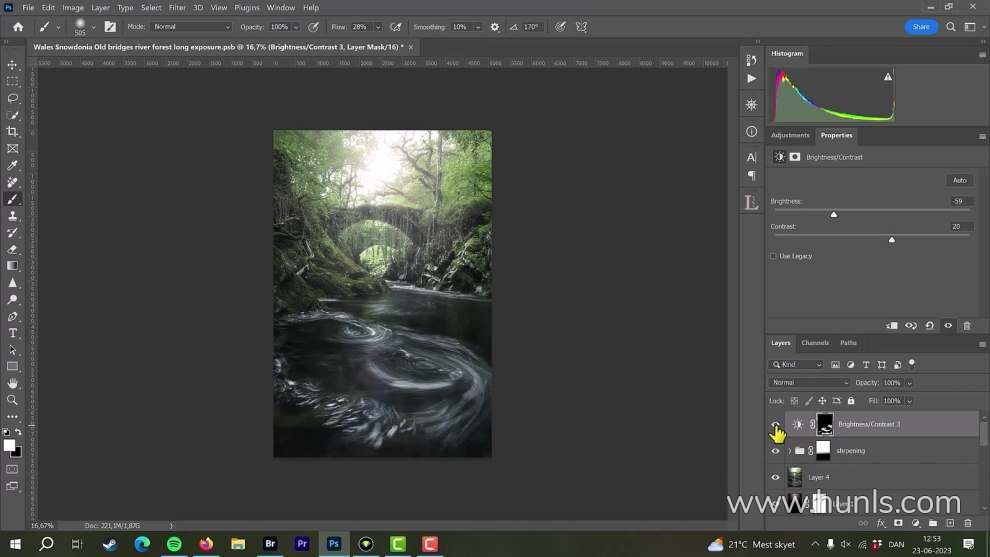Open Spotify from the taskbar
990x557 pixels.
[x=174, y=544]
